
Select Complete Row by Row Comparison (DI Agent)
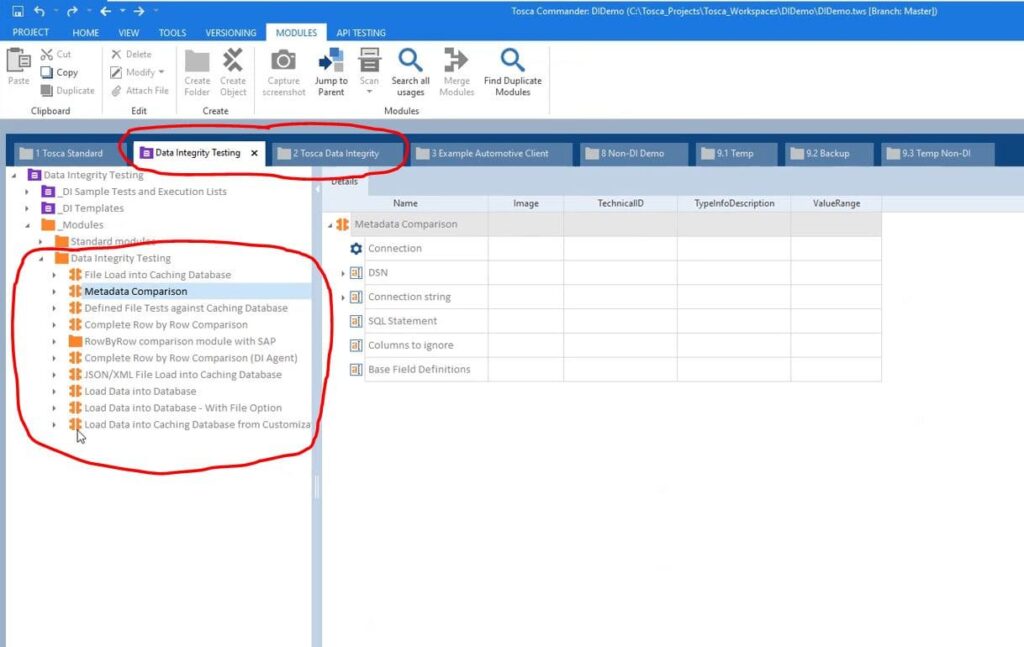[191, 358]
